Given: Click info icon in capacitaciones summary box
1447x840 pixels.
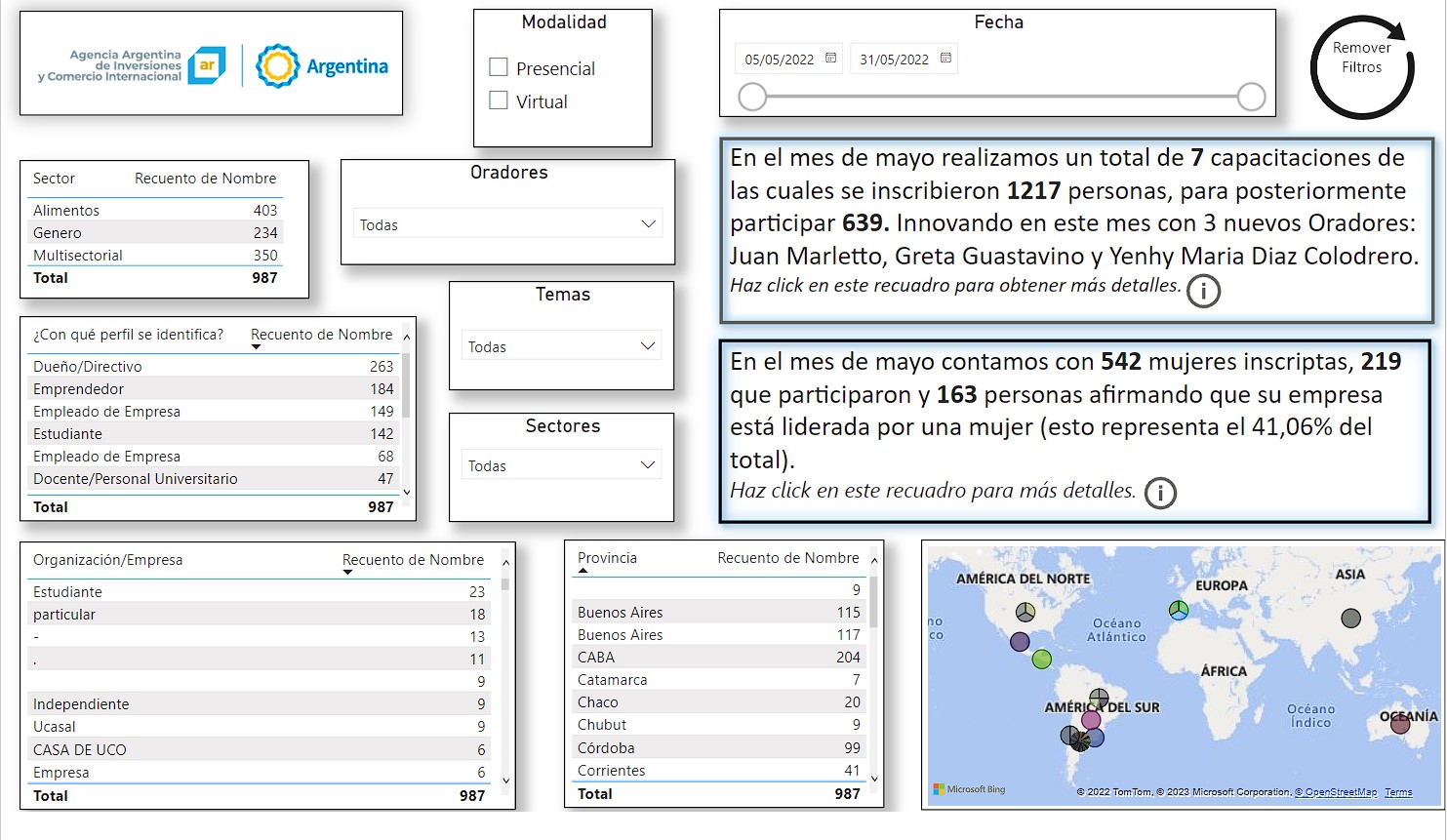Looking at the screenshot, I should point(1203,291).
